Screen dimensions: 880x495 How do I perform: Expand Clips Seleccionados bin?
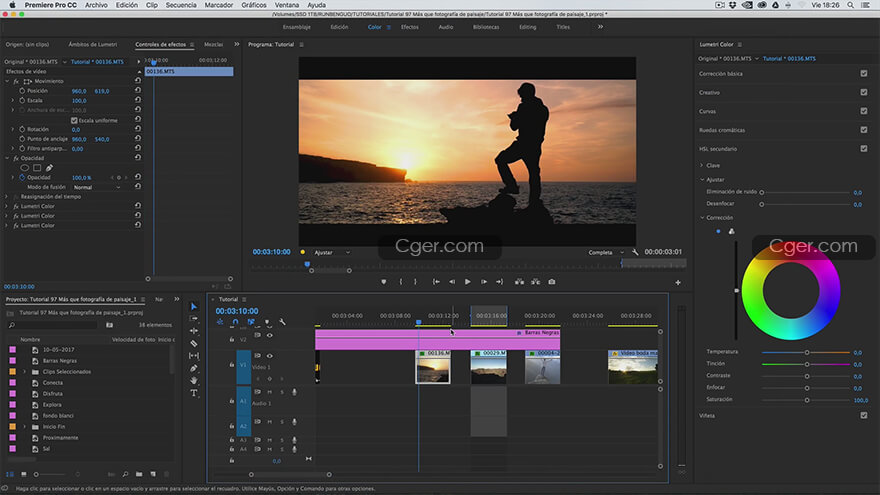coord(25,372)
